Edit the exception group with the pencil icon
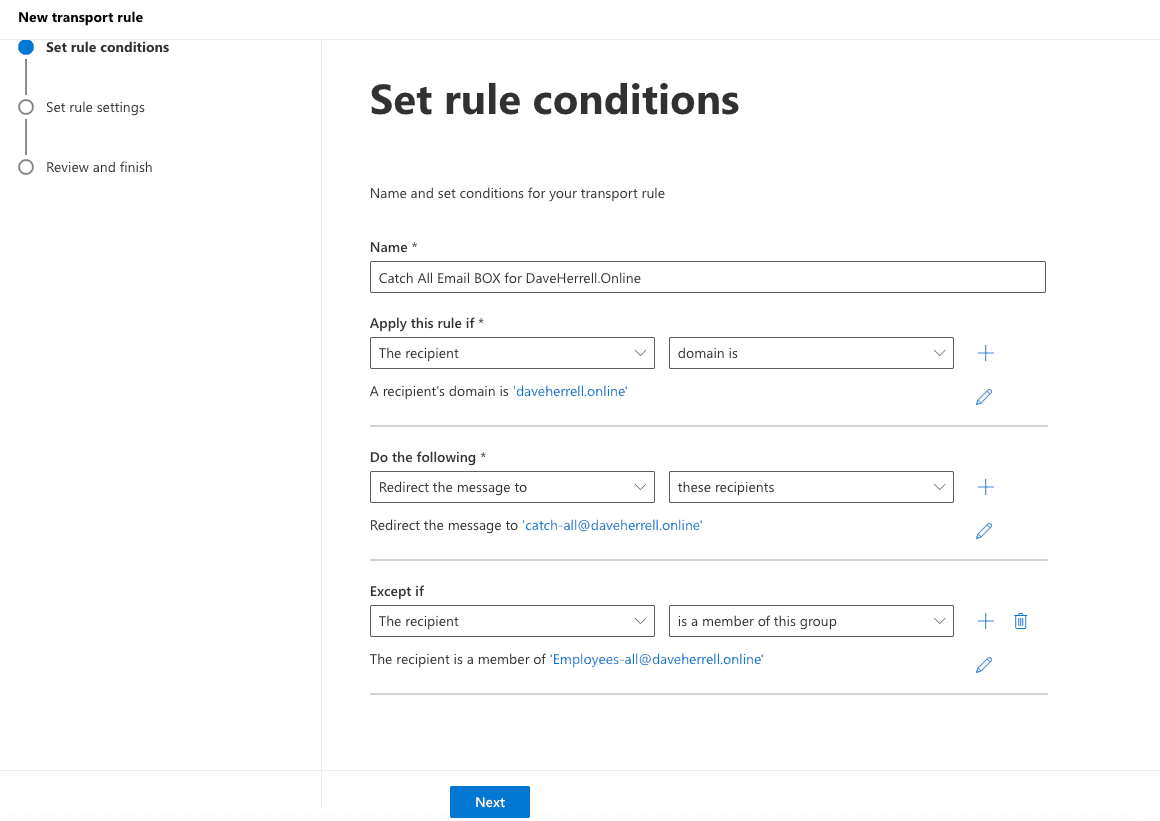Screen dimensions: 1160x821 984,665
